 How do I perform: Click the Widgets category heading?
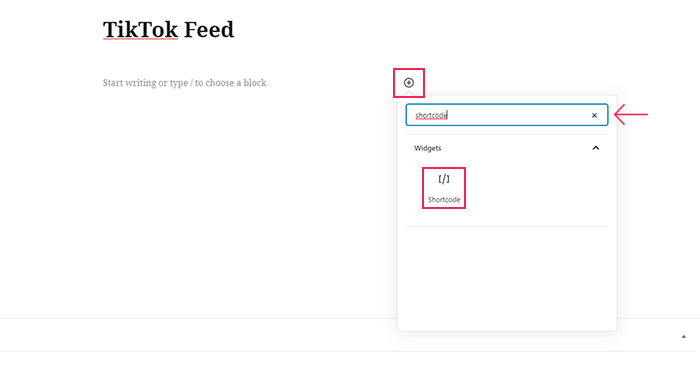[x=427, y=148]
